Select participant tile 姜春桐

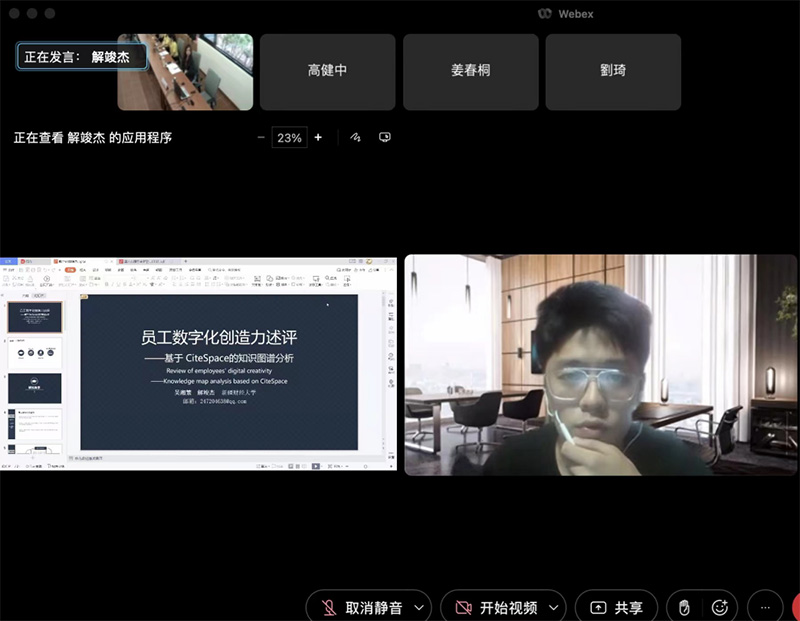point(470,72)
